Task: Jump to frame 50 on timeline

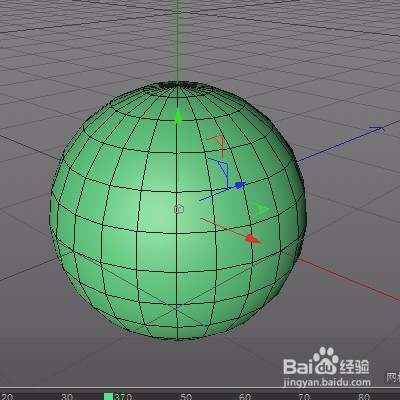Action: click(x=186, y=397)
